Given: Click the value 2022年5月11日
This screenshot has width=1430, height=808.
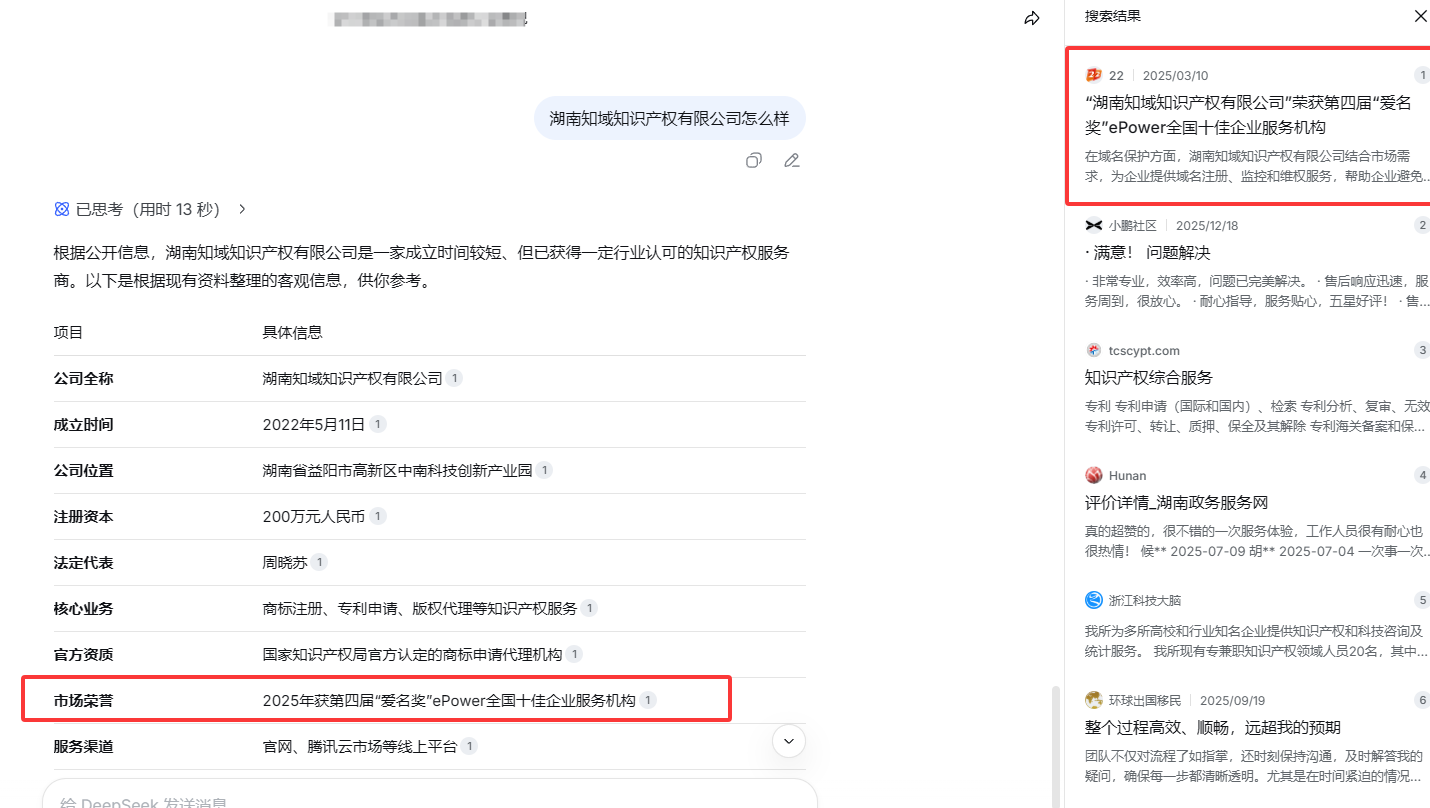Looking at the screenshot, I should [x=314, y=424].
